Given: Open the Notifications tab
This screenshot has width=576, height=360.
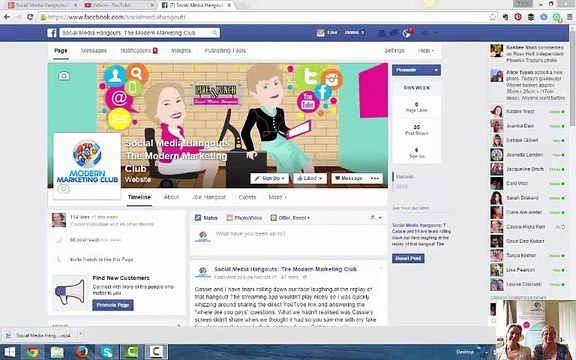Looking at the screenshot, I should coord(139,51).
